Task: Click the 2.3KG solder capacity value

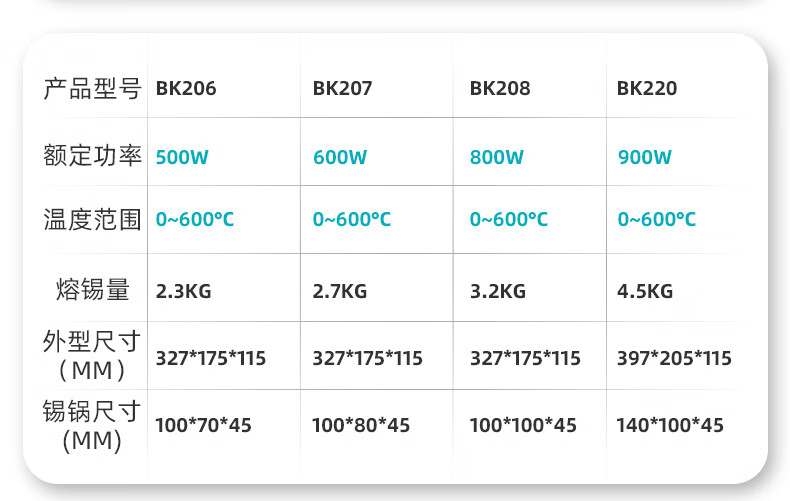Action: pyautogui.click(x=184, y=291)
